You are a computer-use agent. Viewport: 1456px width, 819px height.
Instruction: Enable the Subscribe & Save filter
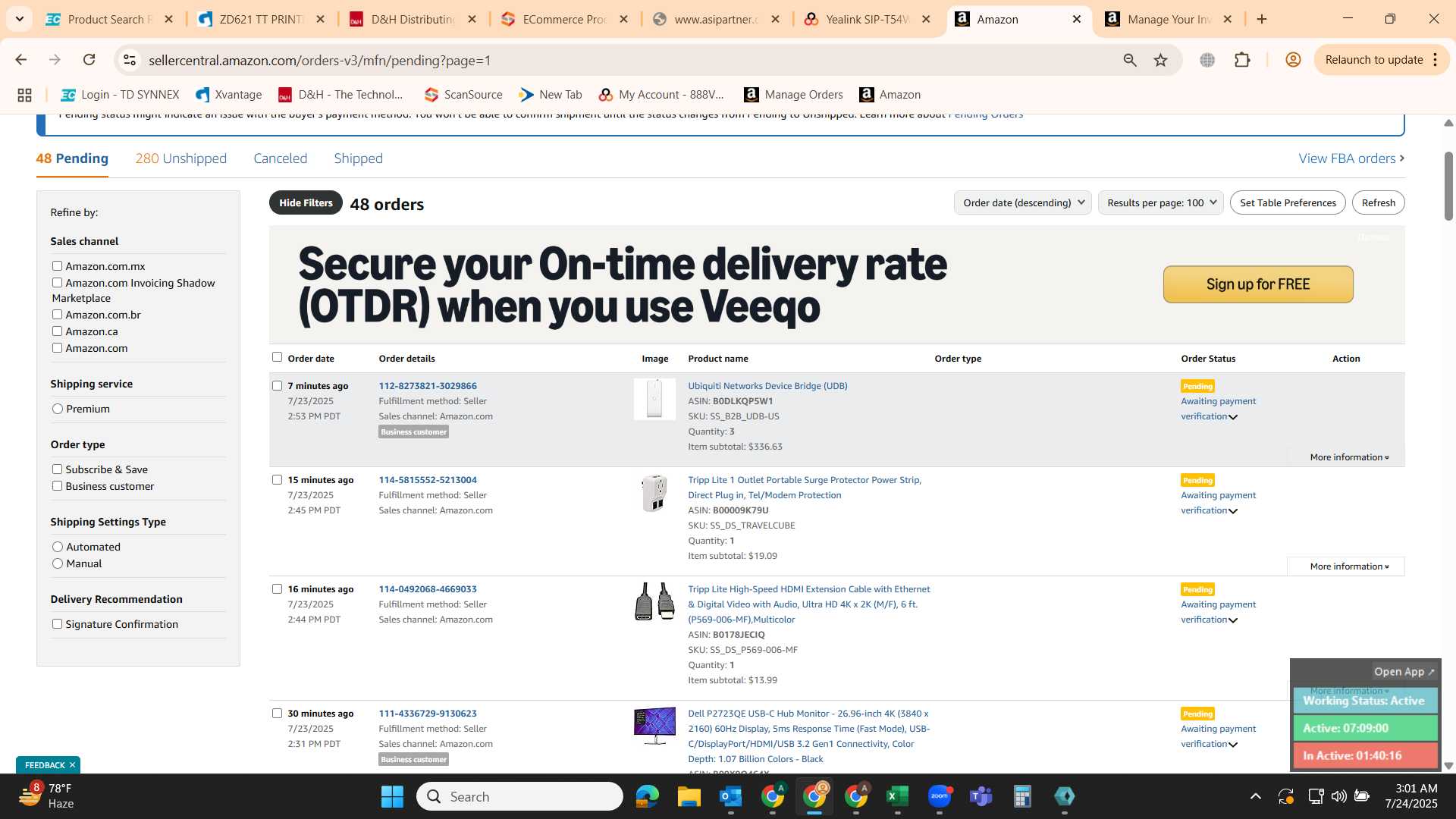57,469
